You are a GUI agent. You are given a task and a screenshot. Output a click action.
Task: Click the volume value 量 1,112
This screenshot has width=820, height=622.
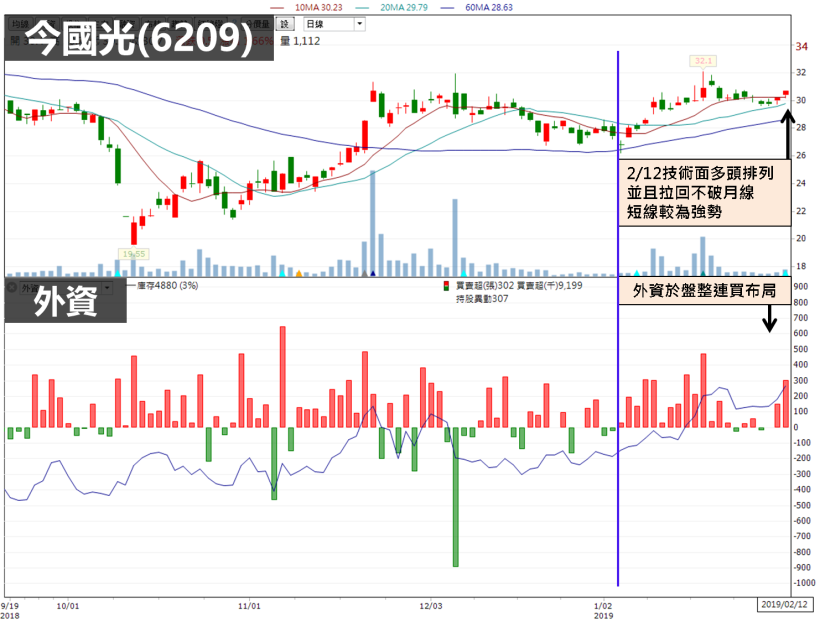click(300, 41)
